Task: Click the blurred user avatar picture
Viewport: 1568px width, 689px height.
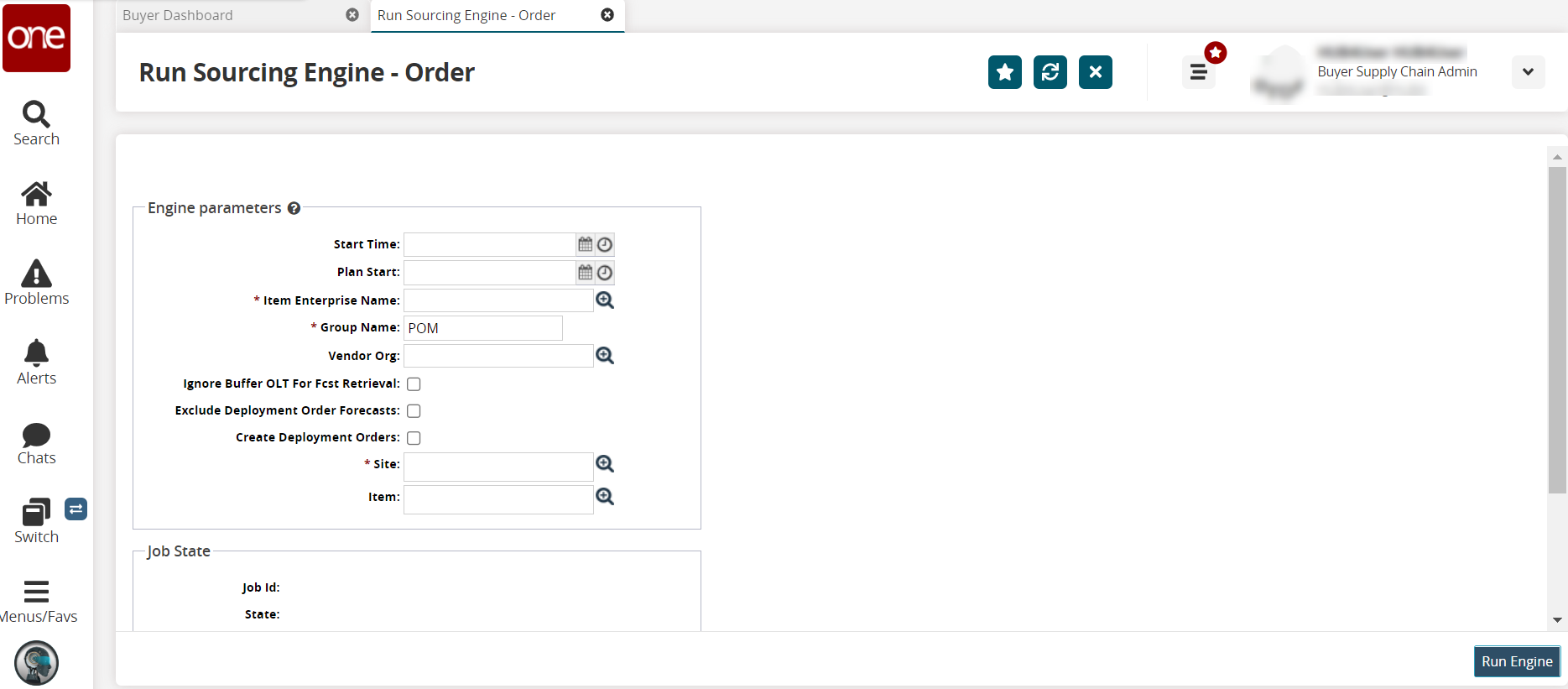Action: pos(1278,74)
